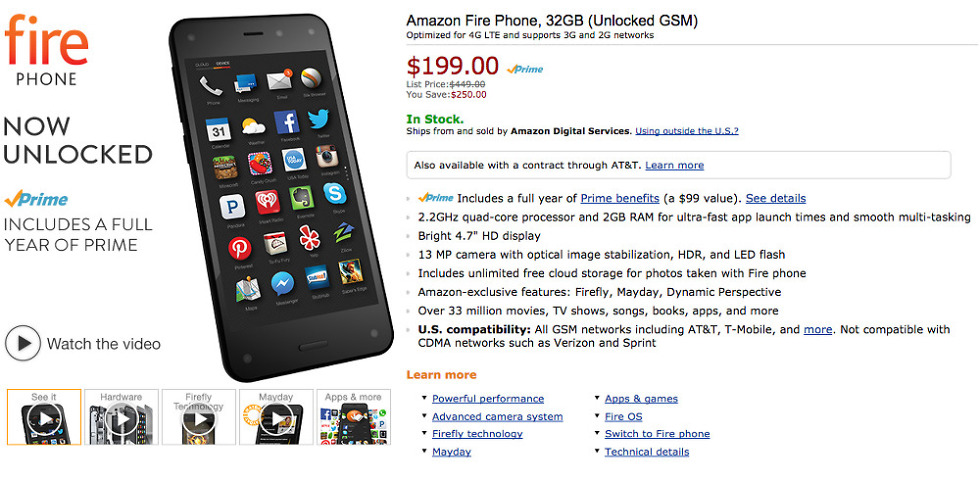Click the Facebook app icon on phone
The image size is (980, 481).
286,122
